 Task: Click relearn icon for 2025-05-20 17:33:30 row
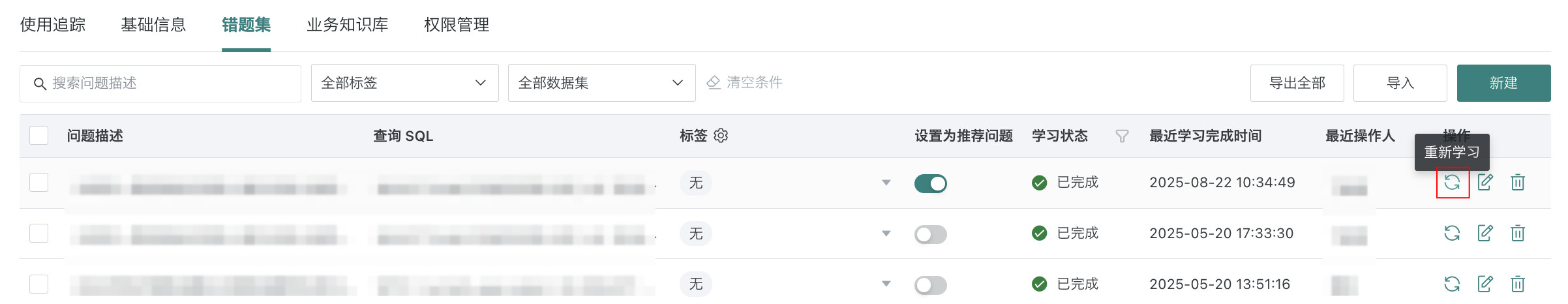1452,234
